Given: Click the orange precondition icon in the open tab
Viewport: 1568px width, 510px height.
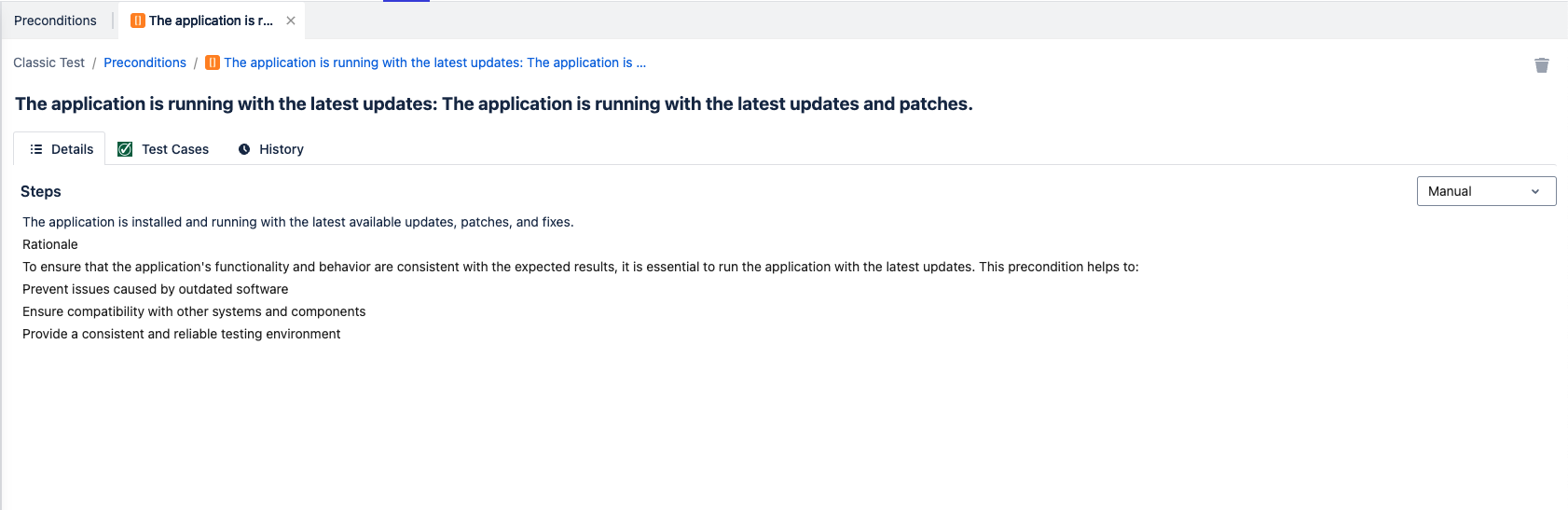Looking at the screenshot, I should [138, 21].
